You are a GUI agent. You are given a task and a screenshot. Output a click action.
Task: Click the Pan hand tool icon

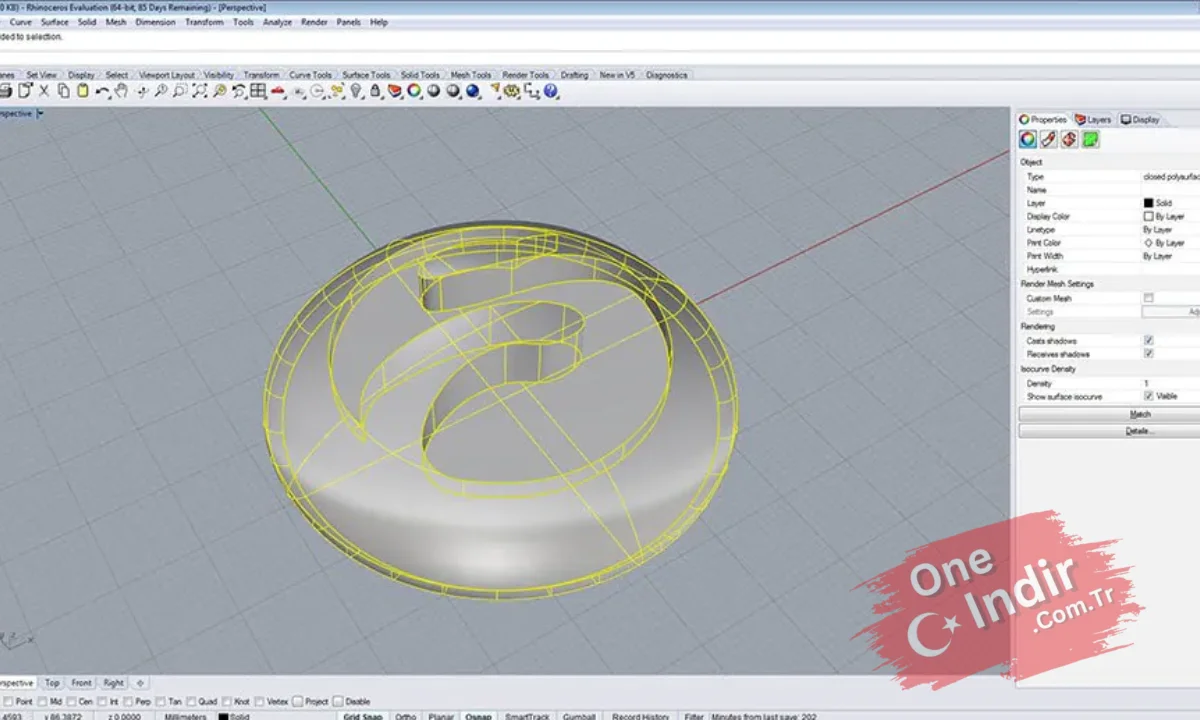[x=121, y=91]
